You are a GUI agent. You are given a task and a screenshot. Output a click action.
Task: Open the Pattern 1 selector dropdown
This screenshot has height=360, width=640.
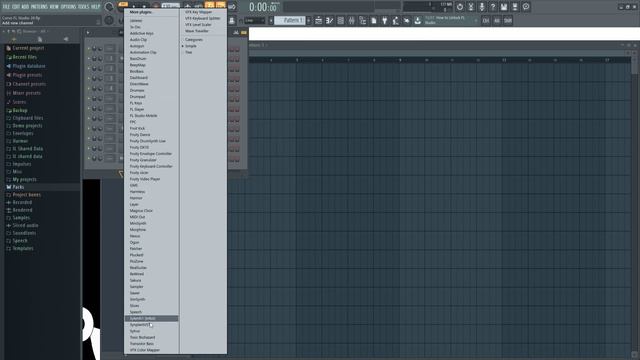290,20
